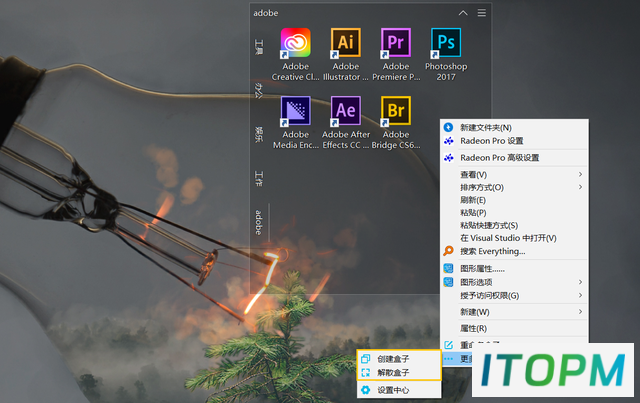This screenshot has width=640, height=403.
Task: Click the pencil icon in context menu
Action: [448, 345]
